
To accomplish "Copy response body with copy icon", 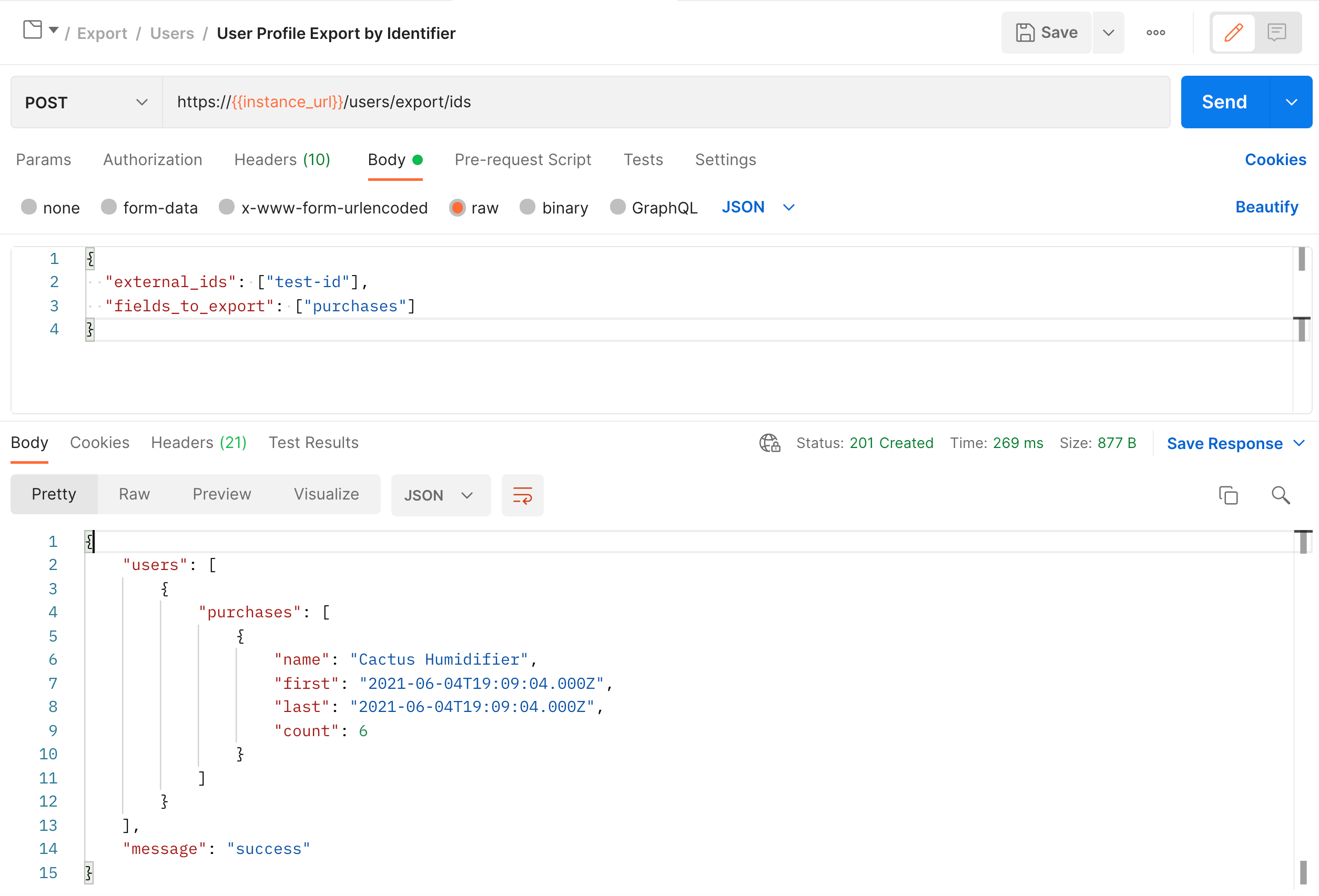I will [x=1227, y=495].
